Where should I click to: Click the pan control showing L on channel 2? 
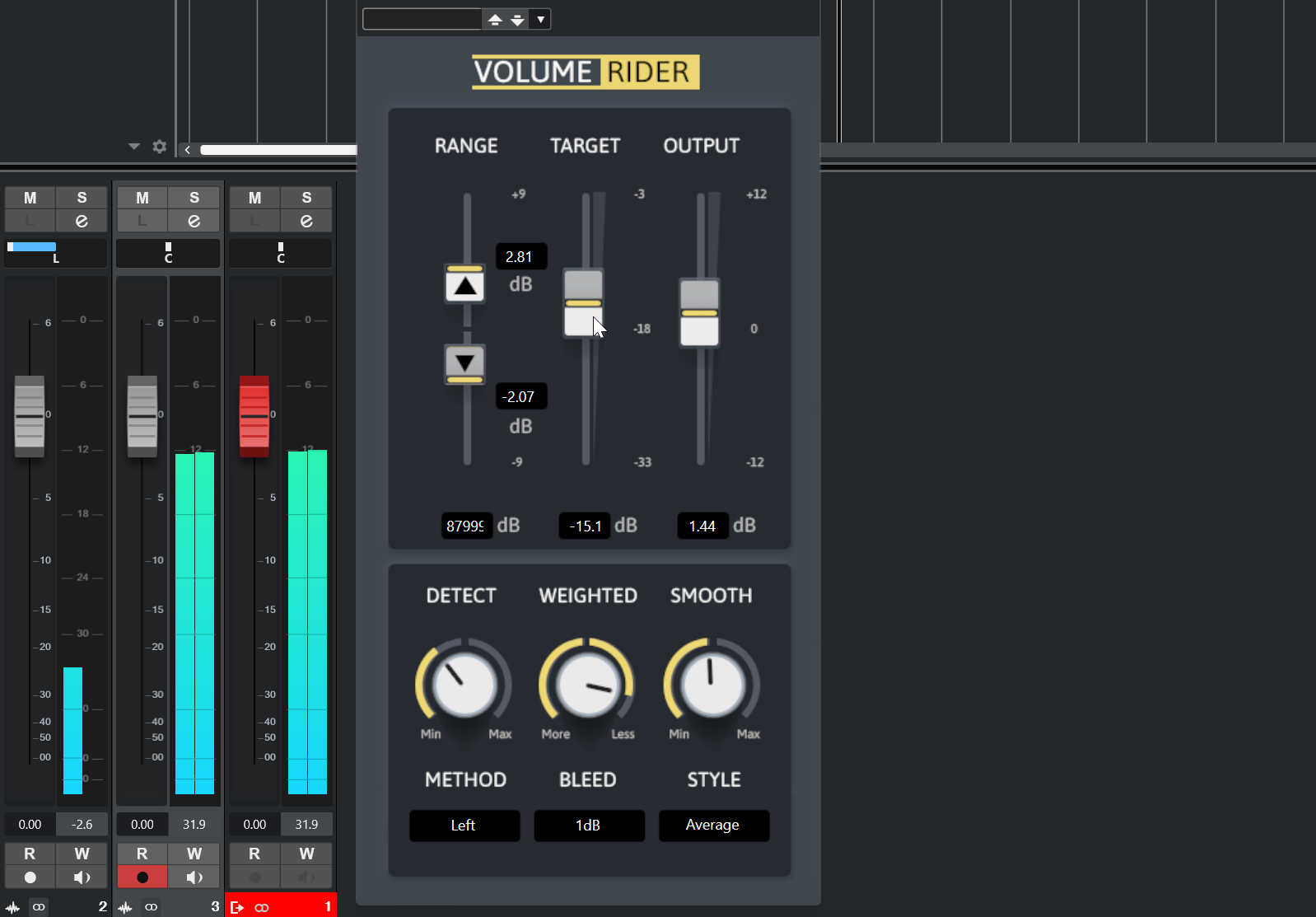click(x=55, y=253)
